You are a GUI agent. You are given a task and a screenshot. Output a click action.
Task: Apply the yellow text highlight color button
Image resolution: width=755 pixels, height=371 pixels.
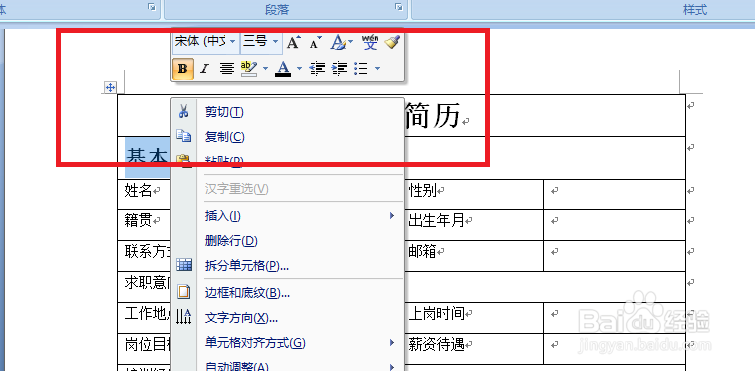point(249,69)
